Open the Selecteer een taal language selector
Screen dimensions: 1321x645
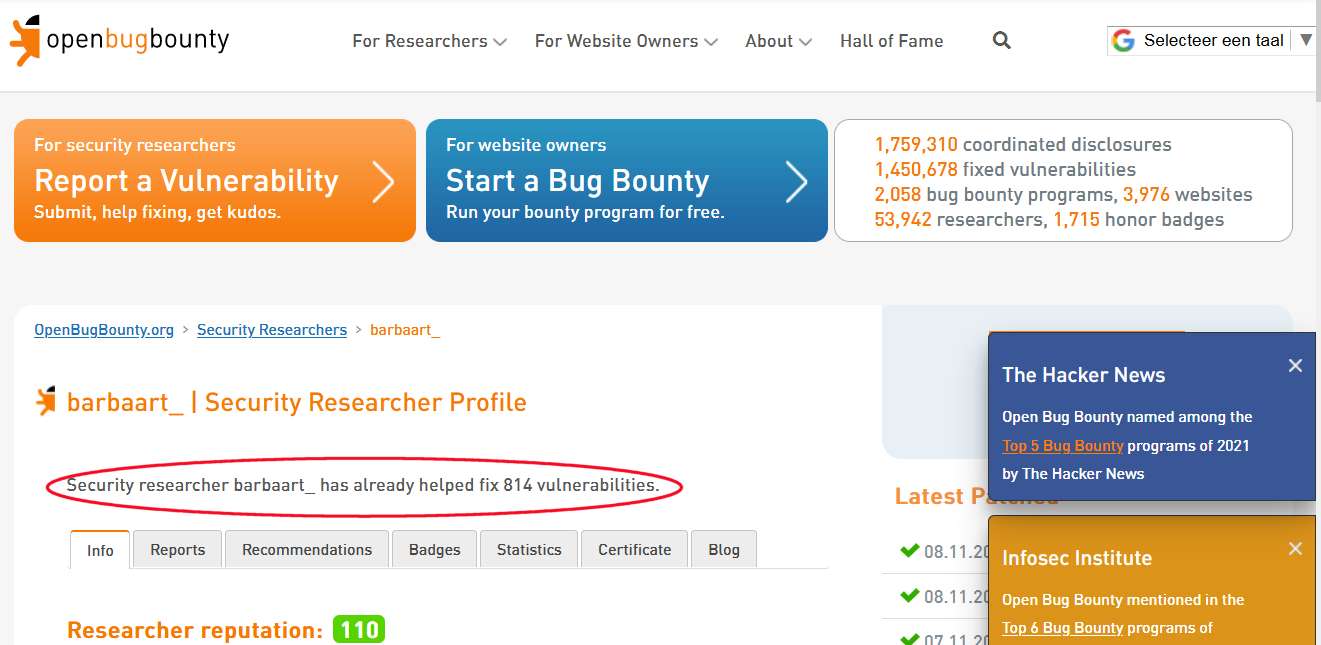(x=1213, y=41)
